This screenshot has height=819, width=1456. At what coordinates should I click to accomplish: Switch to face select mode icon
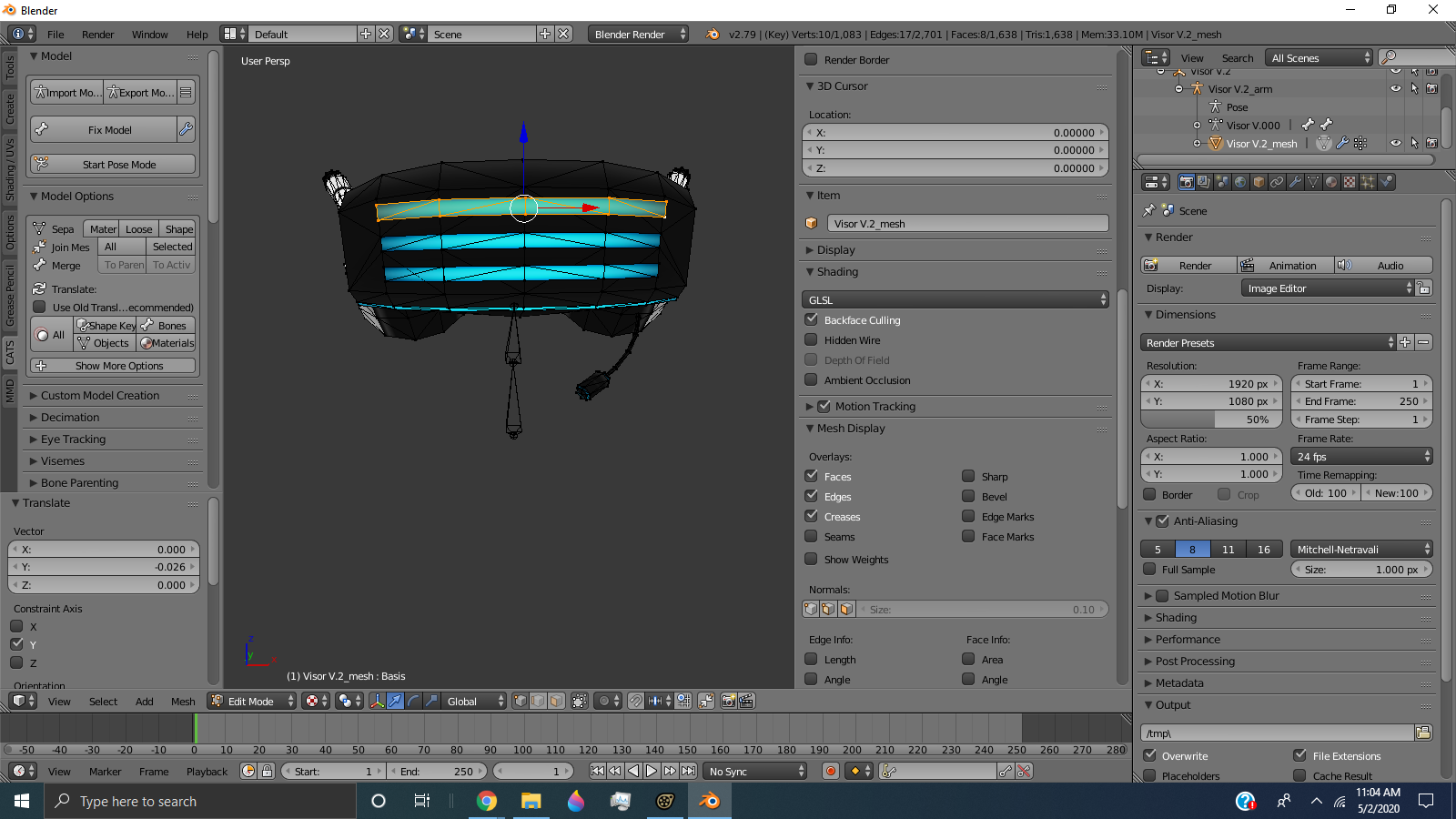(x=556, y=701)
